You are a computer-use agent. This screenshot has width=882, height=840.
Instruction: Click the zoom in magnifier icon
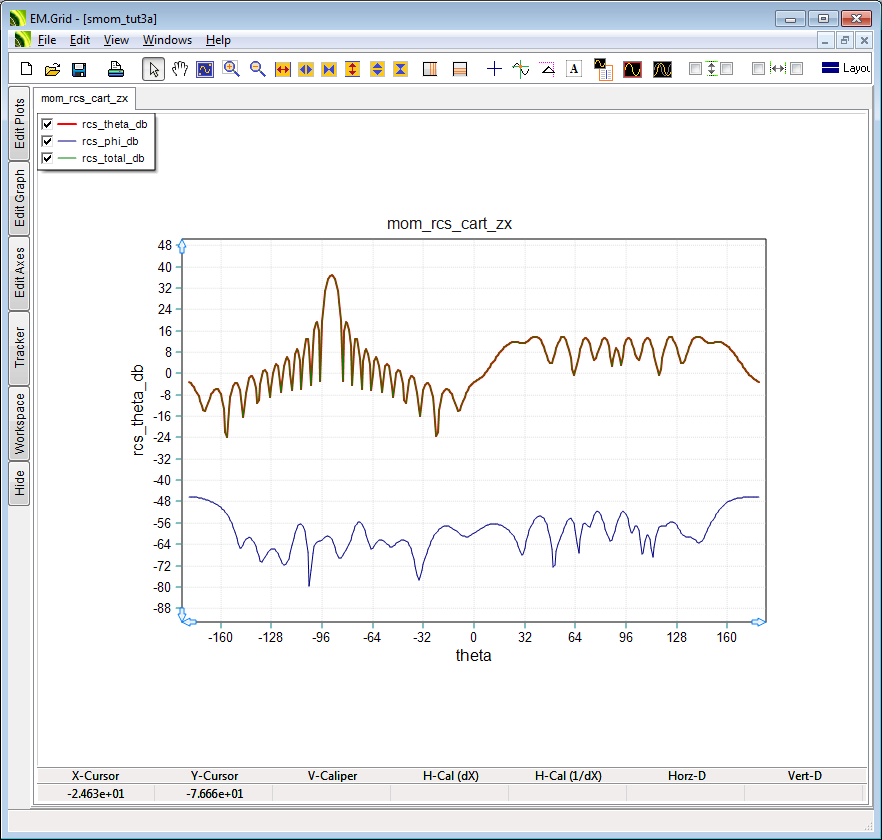(231, 69)
